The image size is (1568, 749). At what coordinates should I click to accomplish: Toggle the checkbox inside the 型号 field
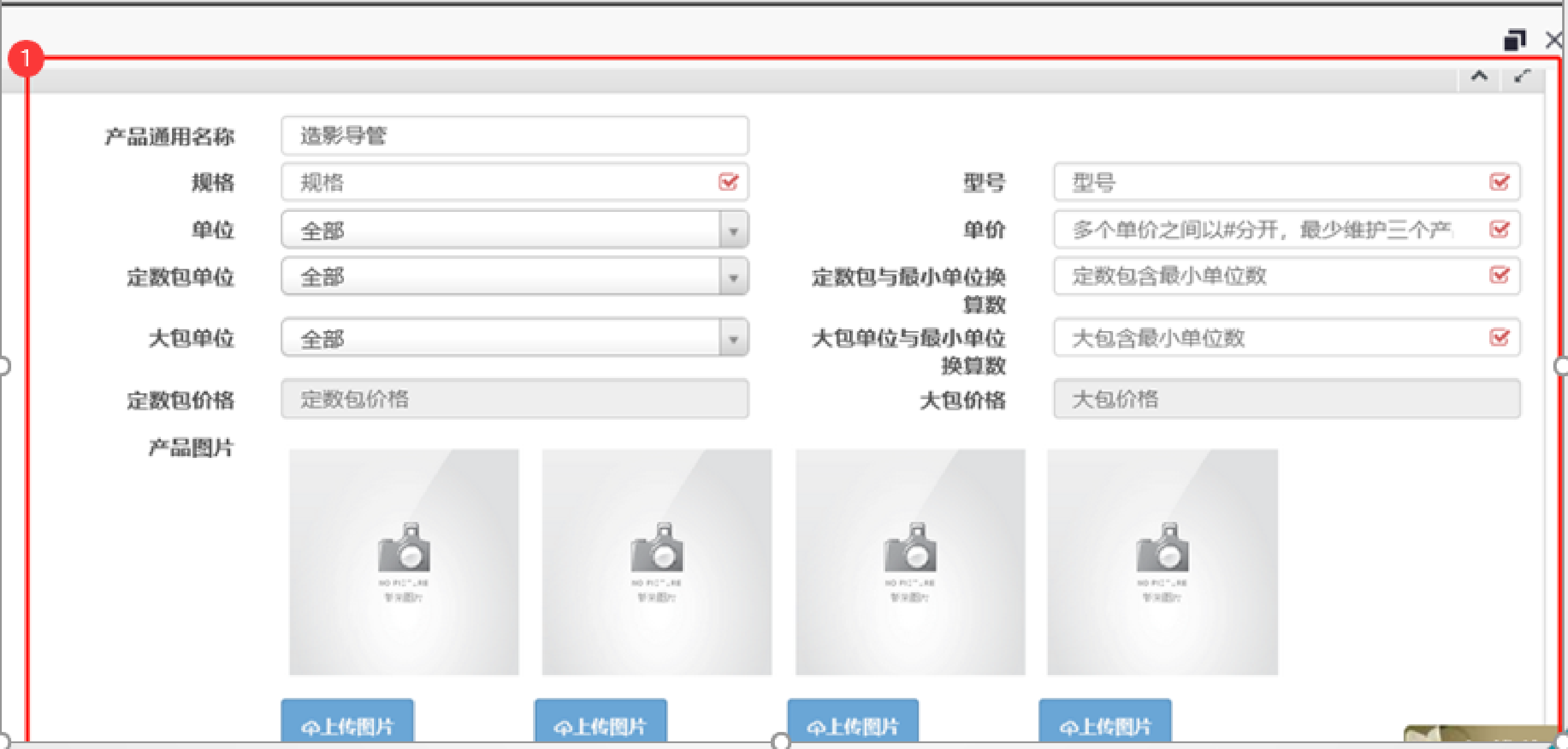pyautogui.click(x=1499, y=181)
